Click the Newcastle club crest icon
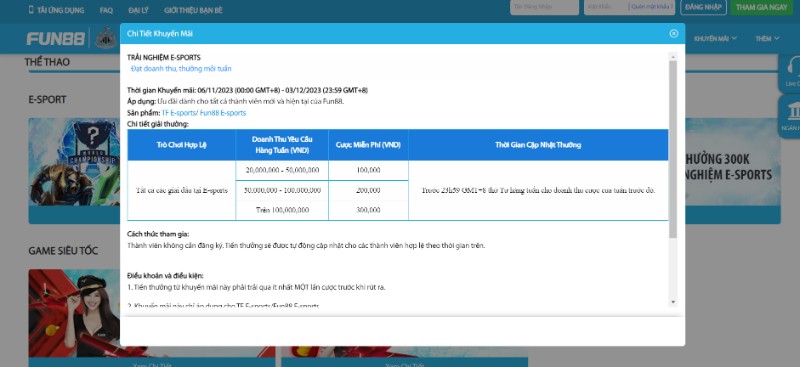Screen dimensions: 800x367 (x=106, y=38)
